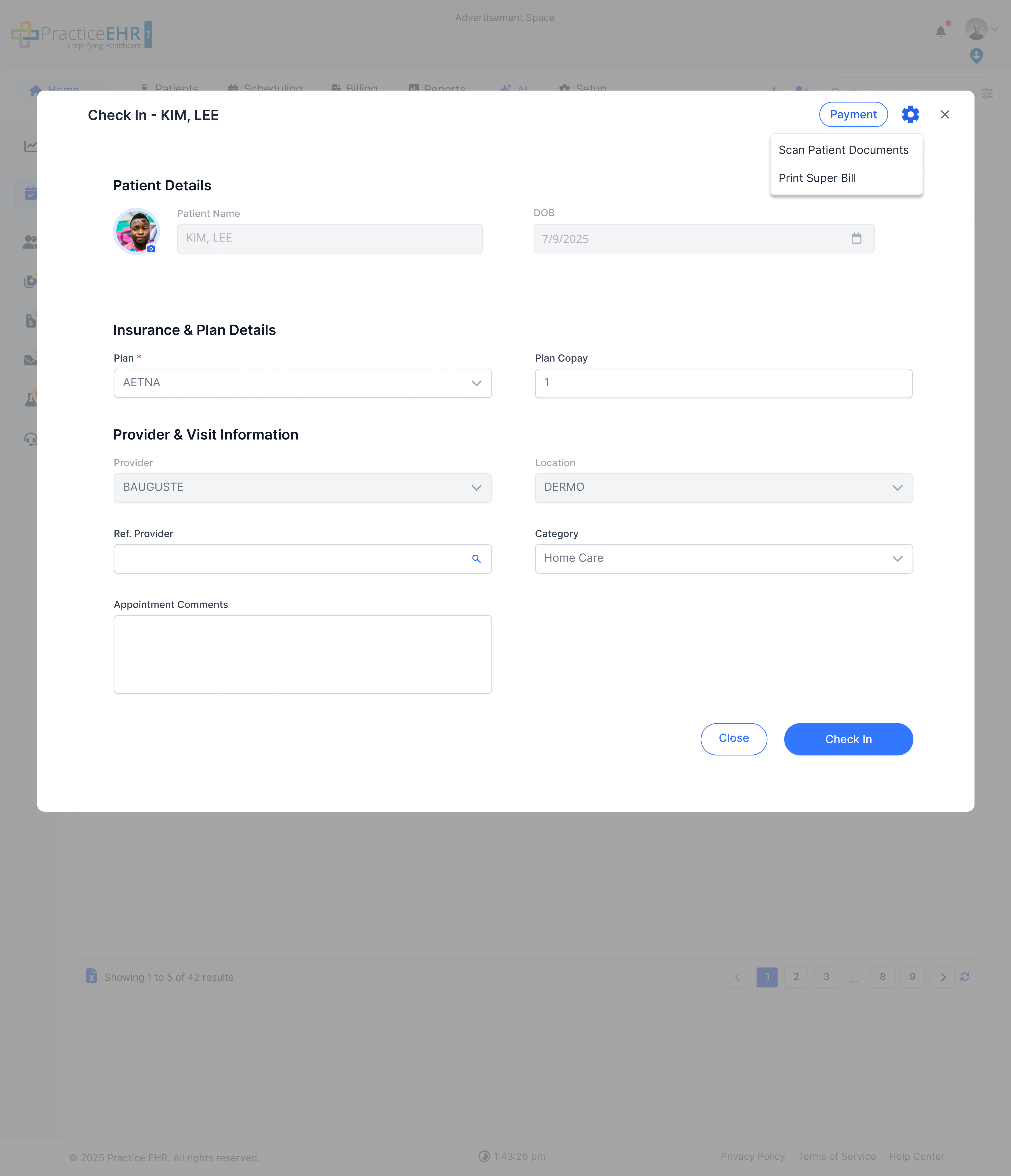1011x1176 pixels.
Task: Click the refresh icon beside pagination
Action: pos(964,977)
